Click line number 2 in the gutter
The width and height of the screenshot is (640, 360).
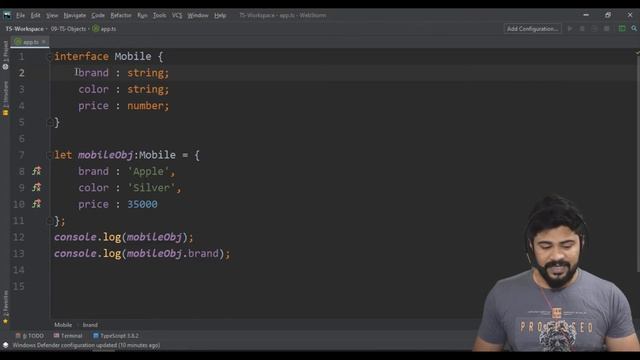[x=21, y=73]
